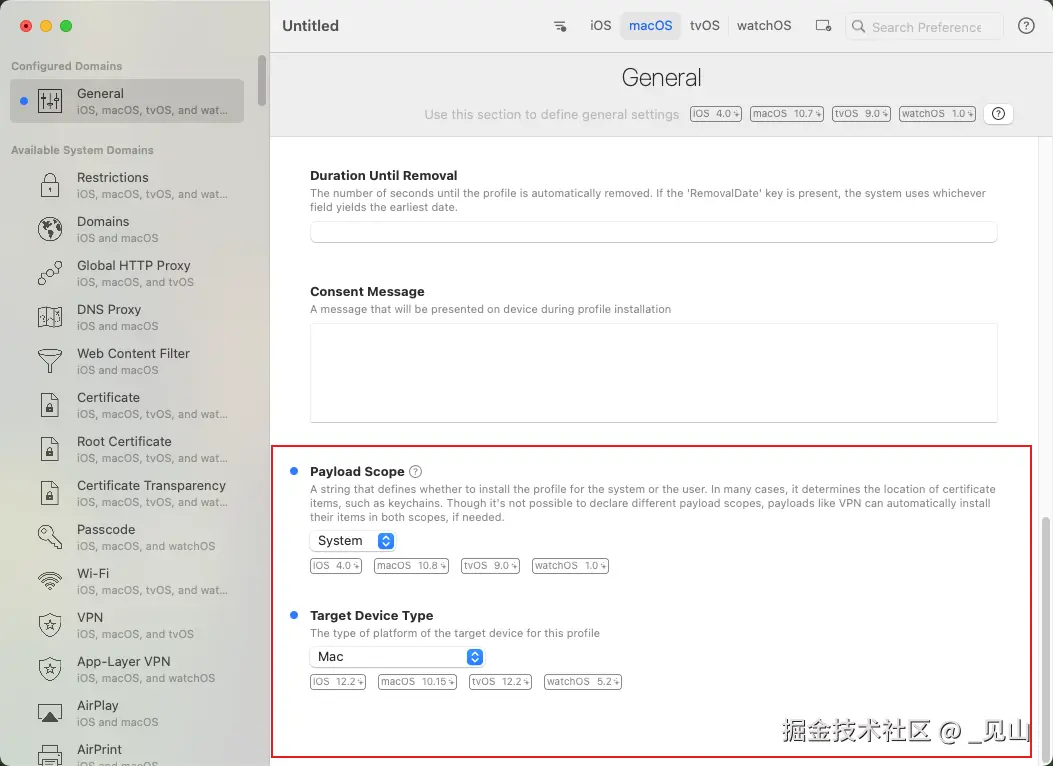
Task: Select the Restrictions lock icon
Action: click(50, 185)
